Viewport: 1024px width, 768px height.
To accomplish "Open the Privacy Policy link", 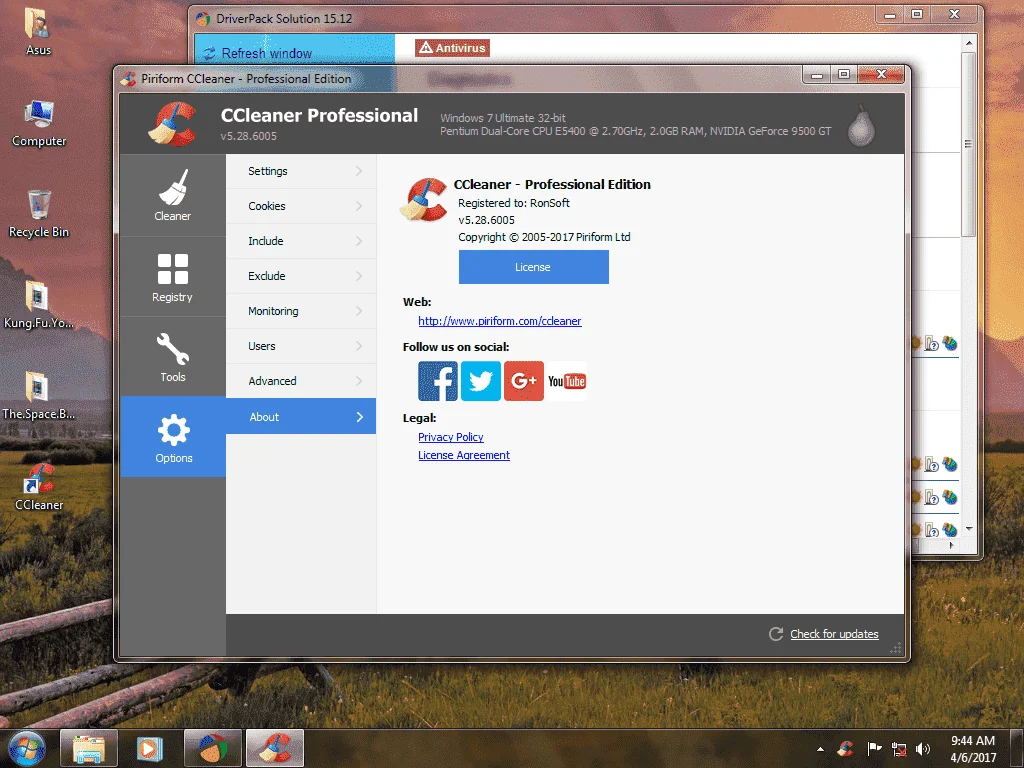I will [451, 437].
